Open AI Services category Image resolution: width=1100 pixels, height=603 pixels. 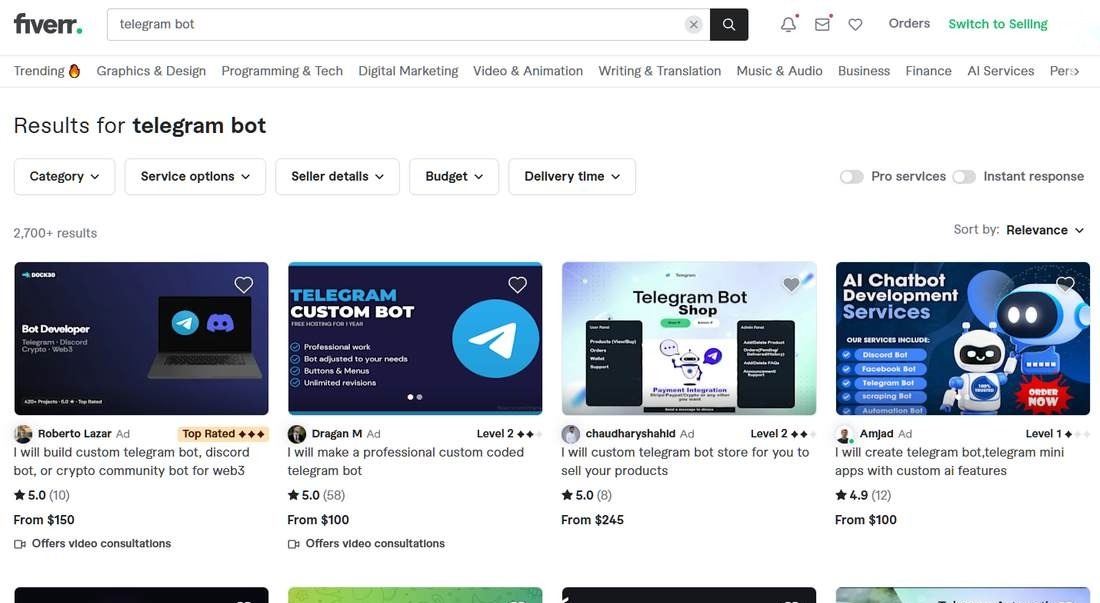(1000, 71)
